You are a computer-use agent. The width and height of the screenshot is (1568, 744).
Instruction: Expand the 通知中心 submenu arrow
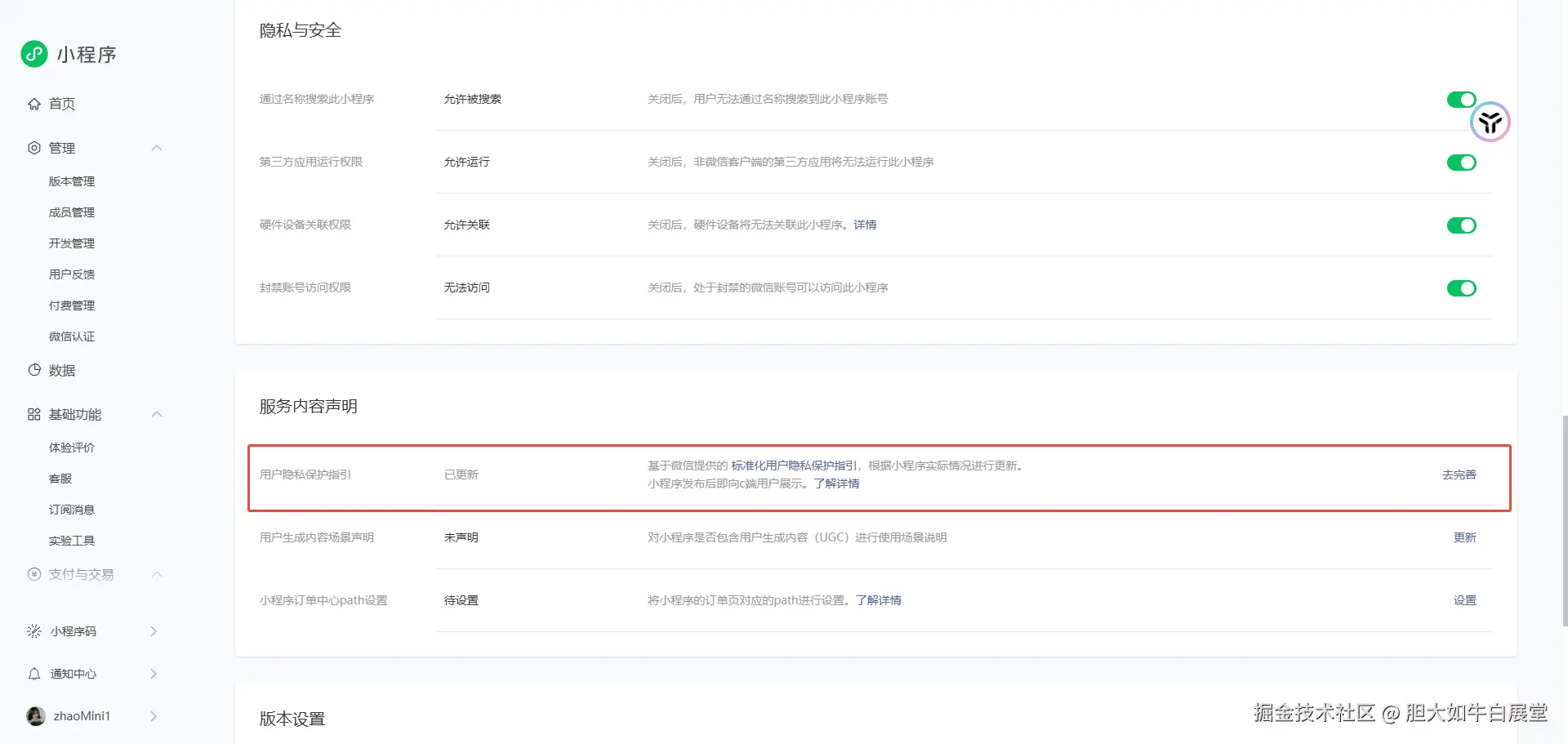point(154,674)
